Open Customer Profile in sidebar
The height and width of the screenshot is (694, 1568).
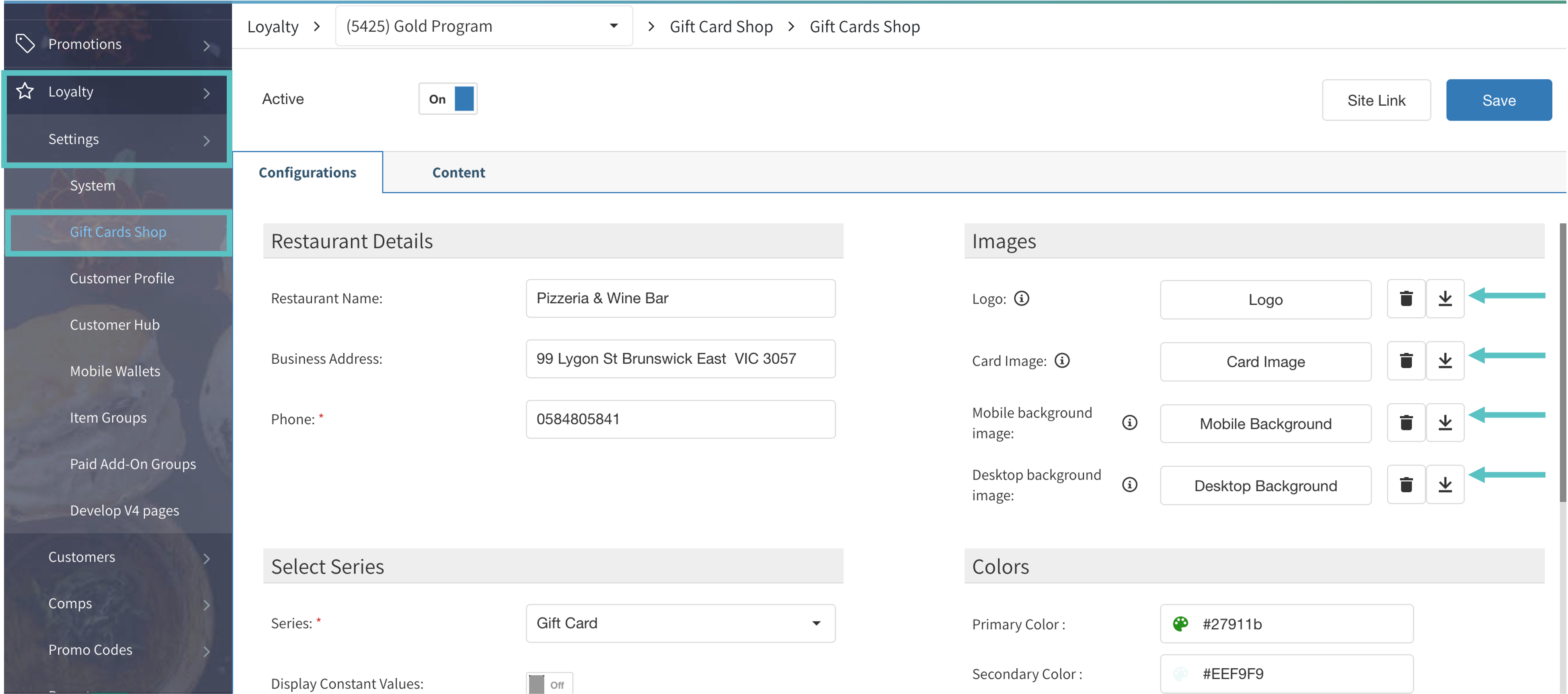(x=122, y=278)
